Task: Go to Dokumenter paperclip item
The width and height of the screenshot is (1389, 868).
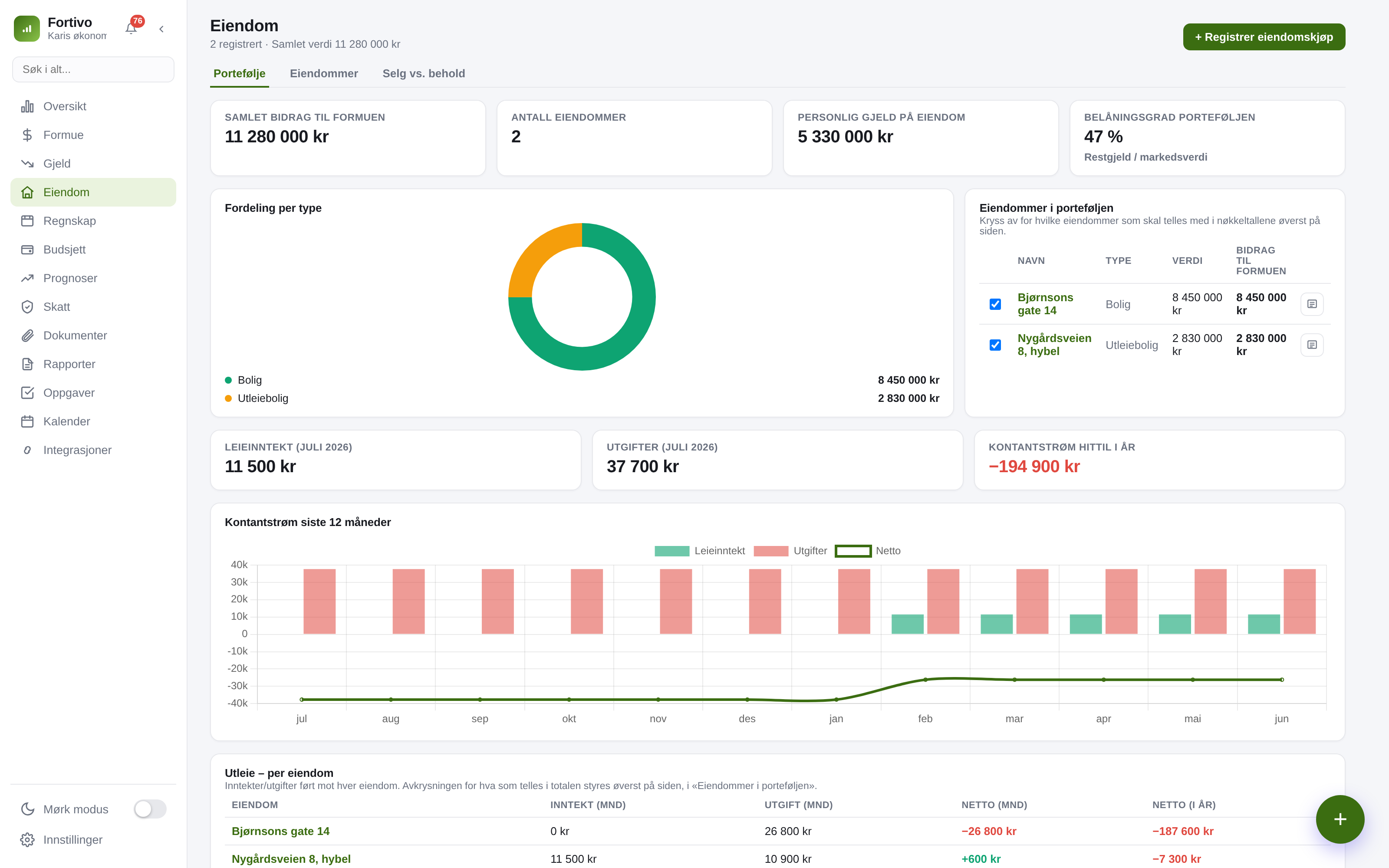Action: [27, 335]
